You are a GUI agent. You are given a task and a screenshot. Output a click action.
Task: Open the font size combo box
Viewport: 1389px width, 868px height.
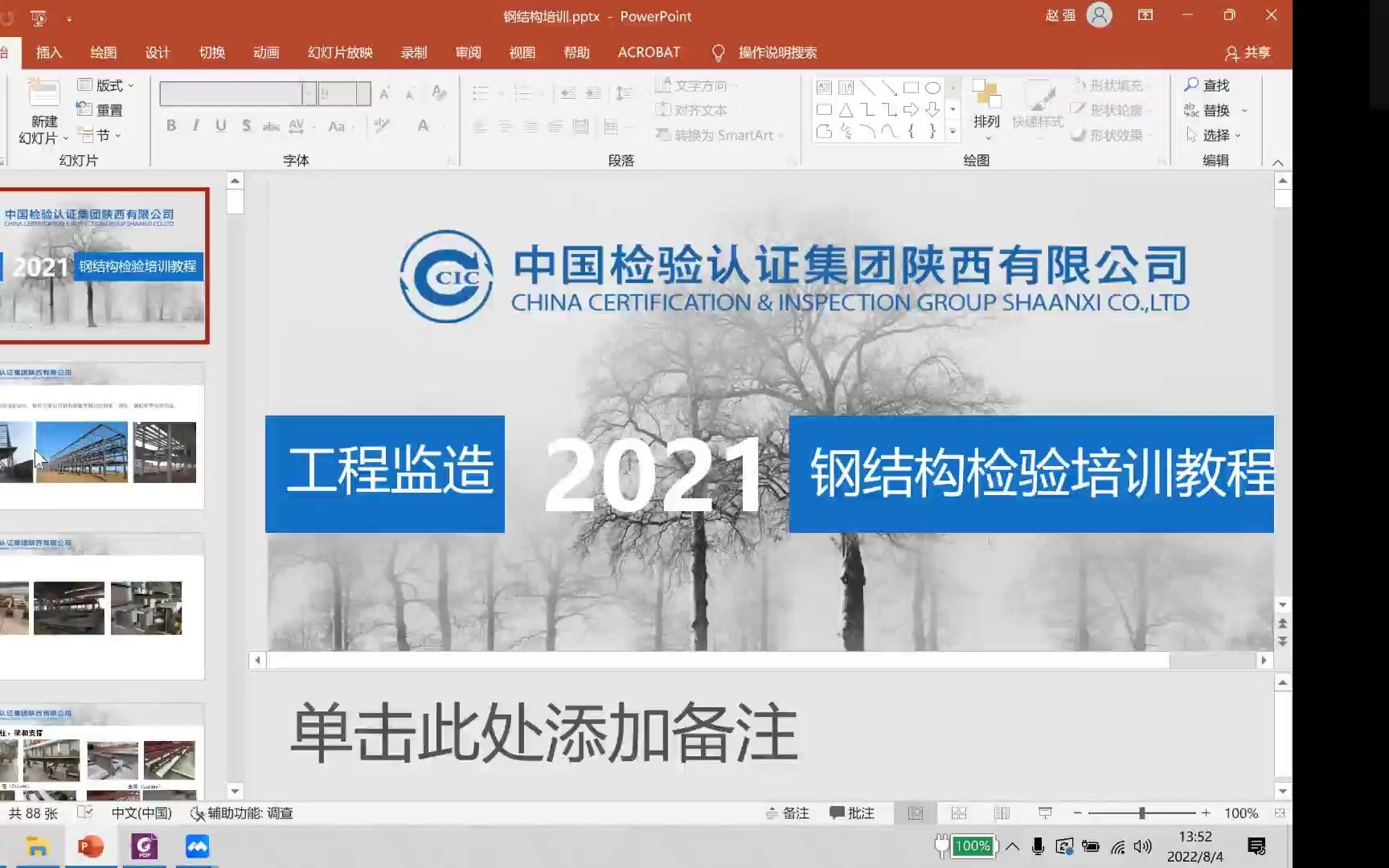[x=344, y=94]
